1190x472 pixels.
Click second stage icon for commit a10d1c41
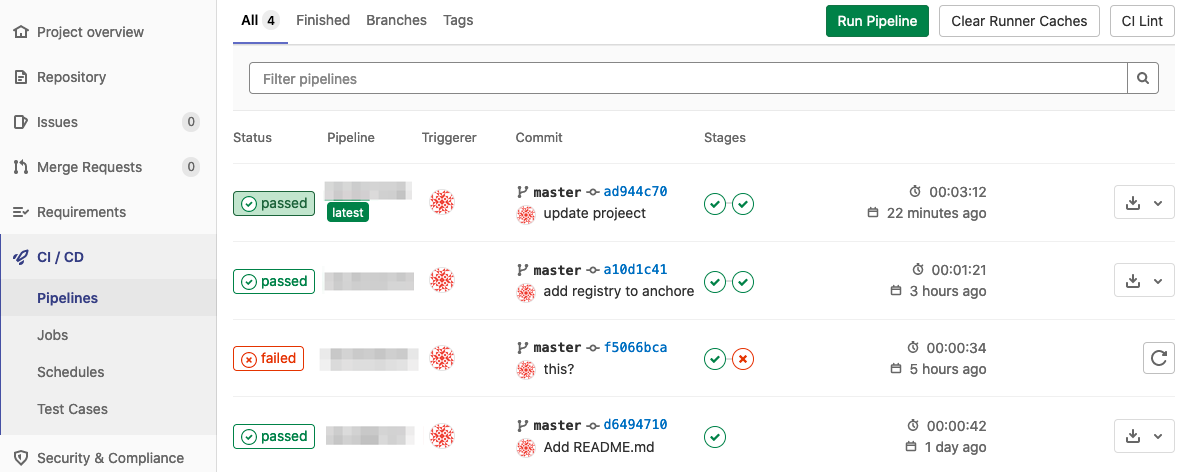(742, 282)
